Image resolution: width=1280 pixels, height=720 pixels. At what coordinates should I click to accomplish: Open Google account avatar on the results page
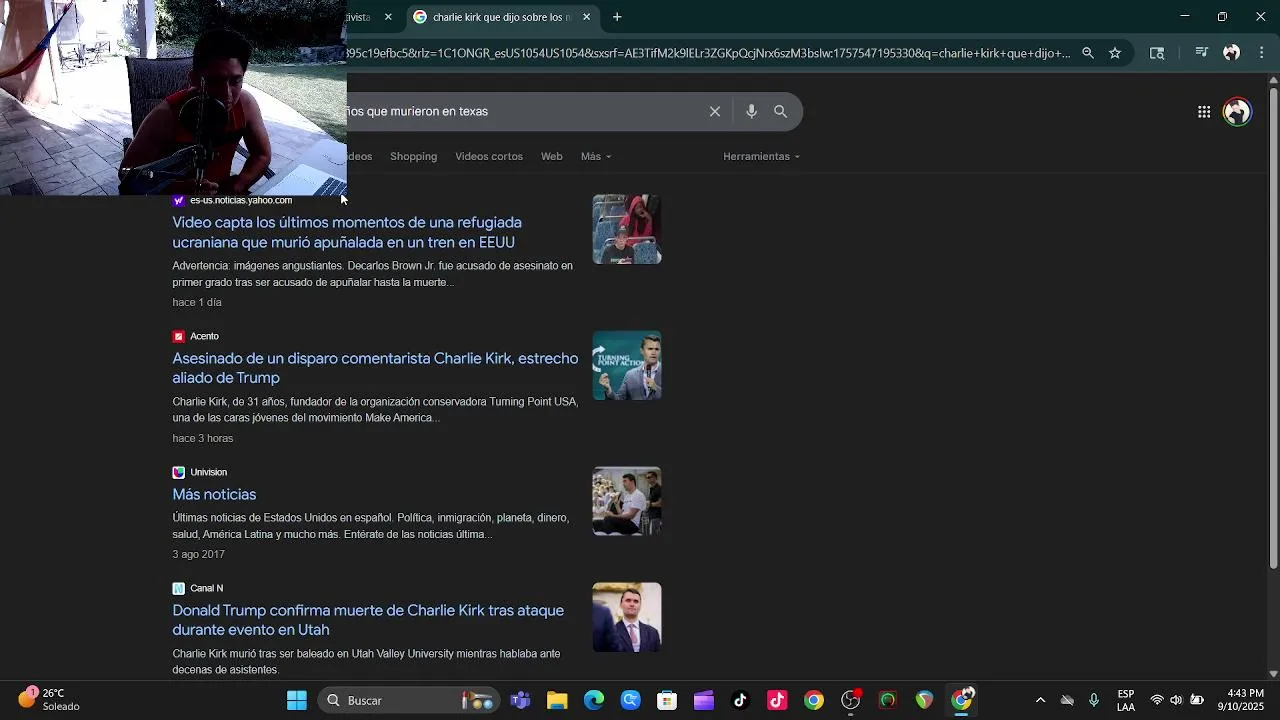(1237, 112)
